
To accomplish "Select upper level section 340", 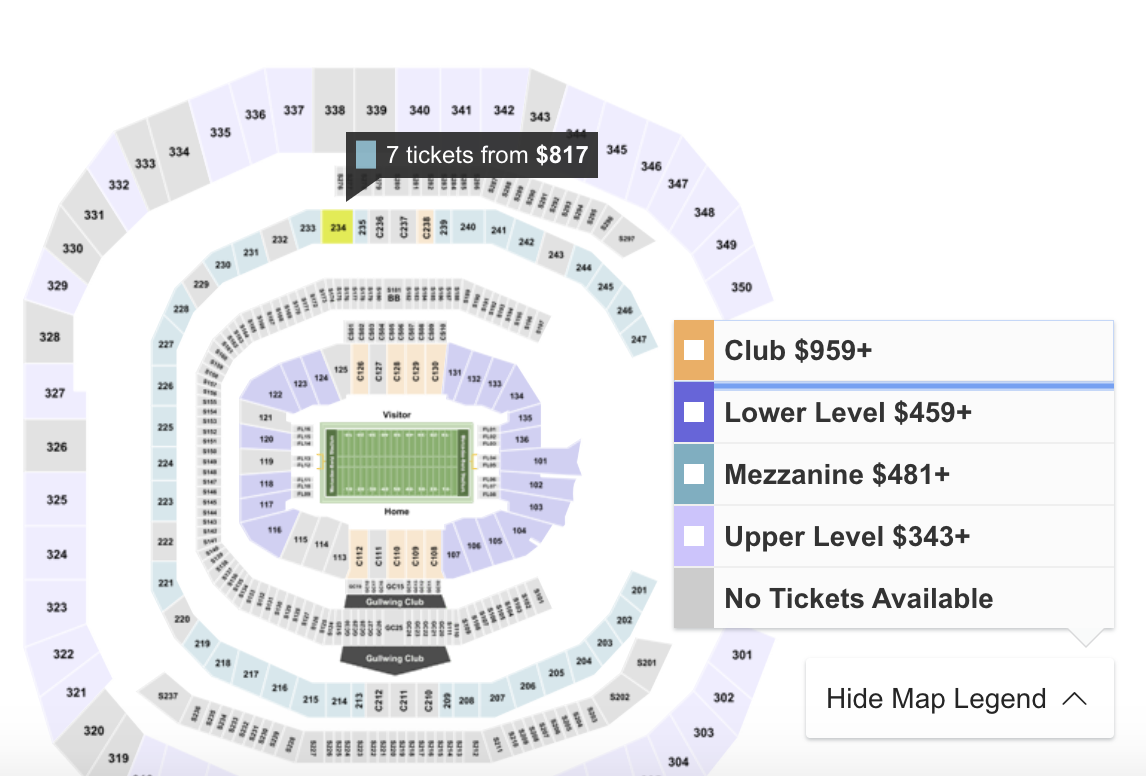I will [x=420, y=110].
